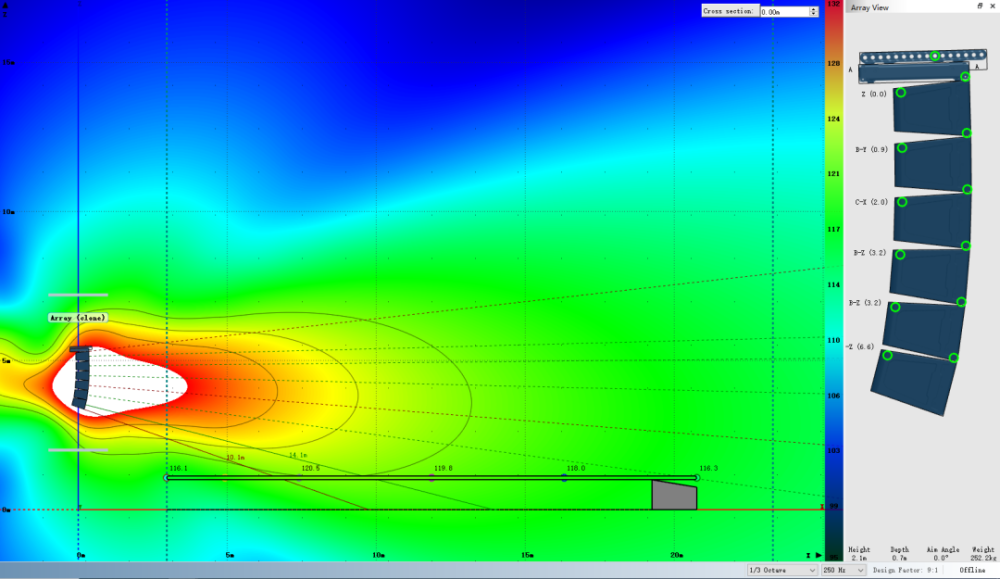Click the front pin under B-Y (0.9) cabinet
Image resolution: width=1000 pixels, height=579 pixels.
coord(967,189)
